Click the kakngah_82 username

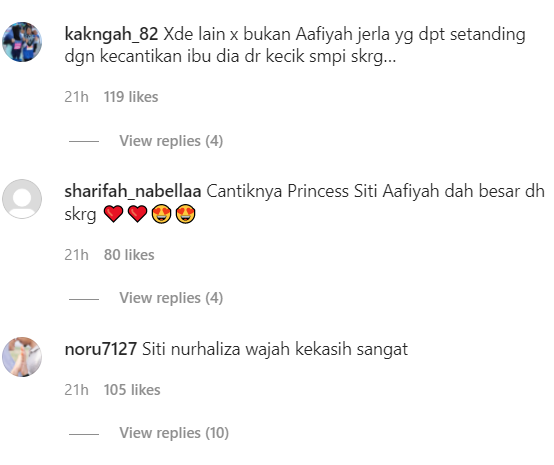(111, 34)
